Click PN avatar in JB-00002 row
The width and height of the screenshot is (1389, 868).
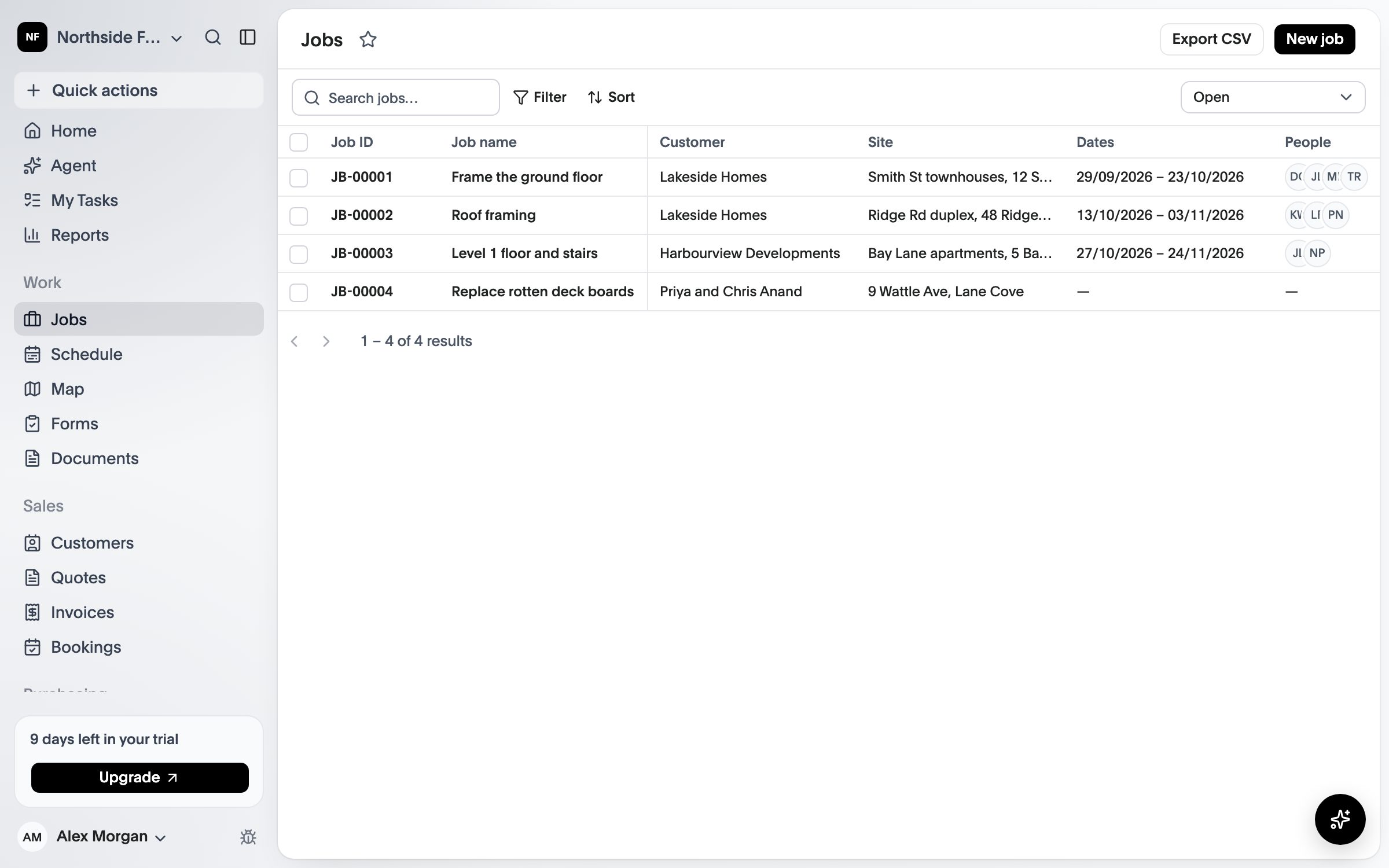(1336, 215)
